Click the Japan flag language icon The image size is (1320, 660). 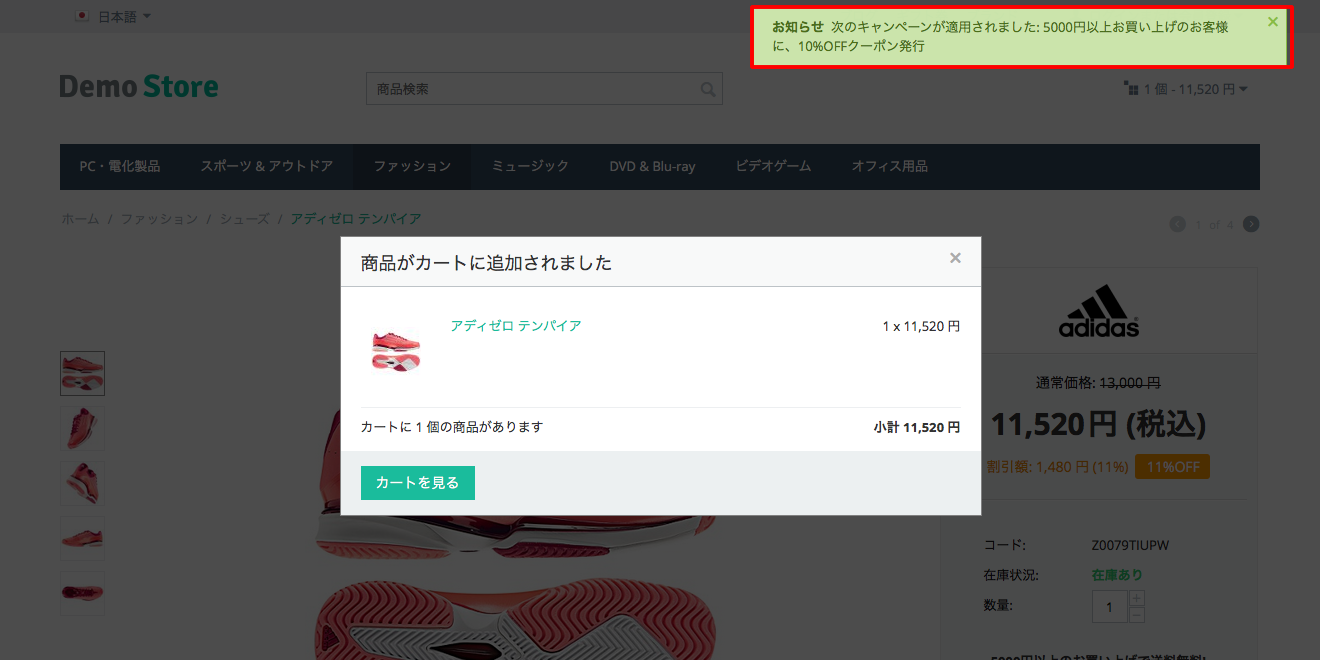(x=83, y=16)
